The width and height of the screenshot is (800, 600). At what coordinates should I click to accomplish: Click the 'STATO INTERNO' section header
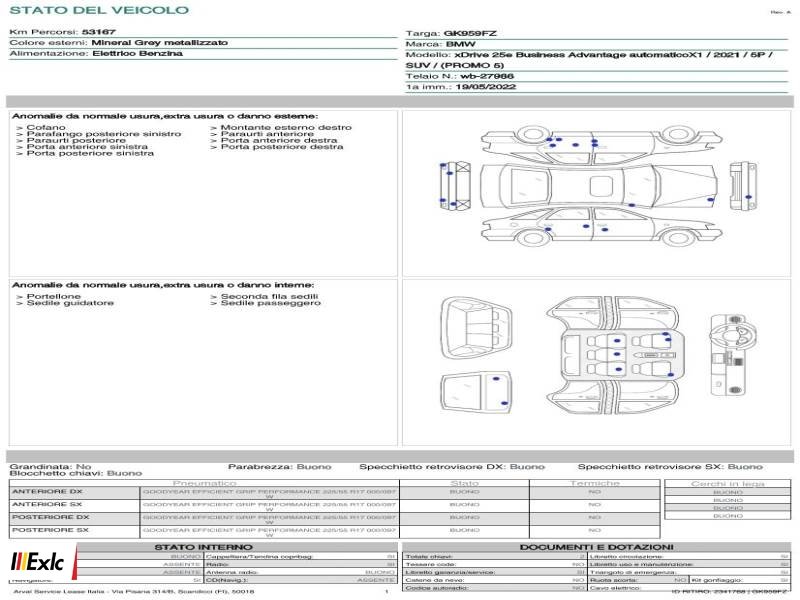click(203, 547)
